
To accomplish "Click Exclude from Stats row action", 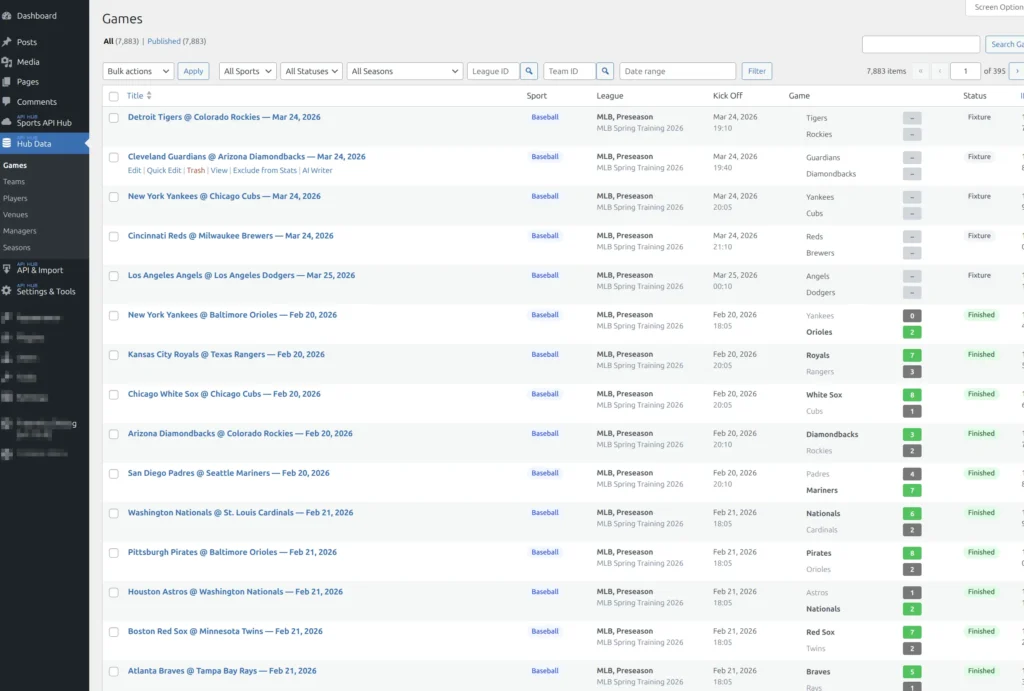I will coord(264,170).
